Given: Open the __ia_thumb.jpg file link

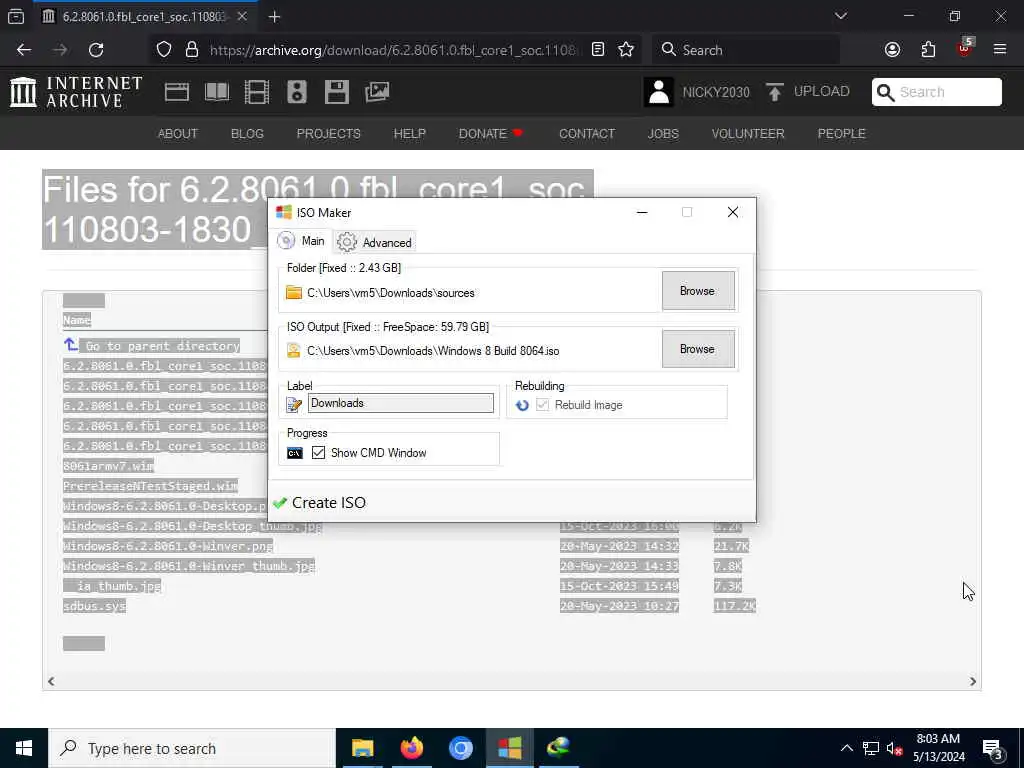Looking at the screenshot, I should point(112,586).
